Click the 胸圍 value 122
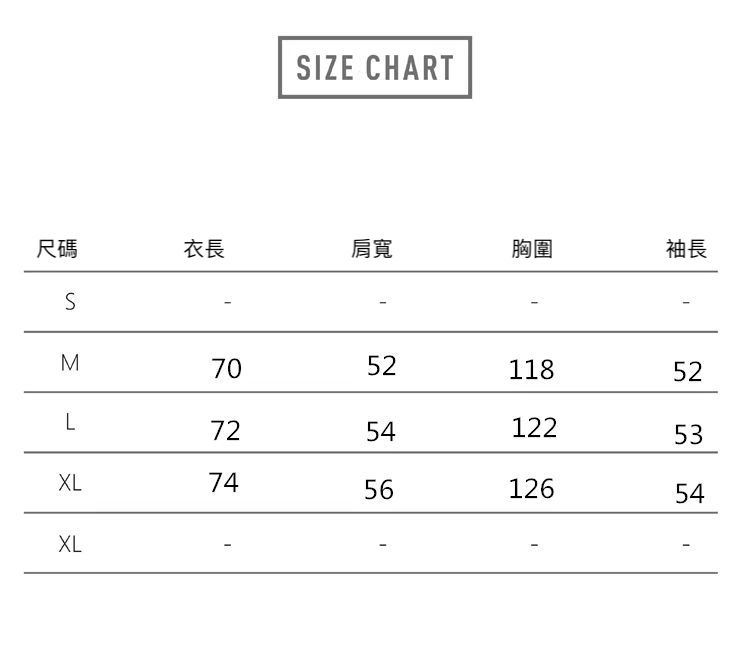The width and height of the screenshot is (749, 665). click(x=534, y=428)
